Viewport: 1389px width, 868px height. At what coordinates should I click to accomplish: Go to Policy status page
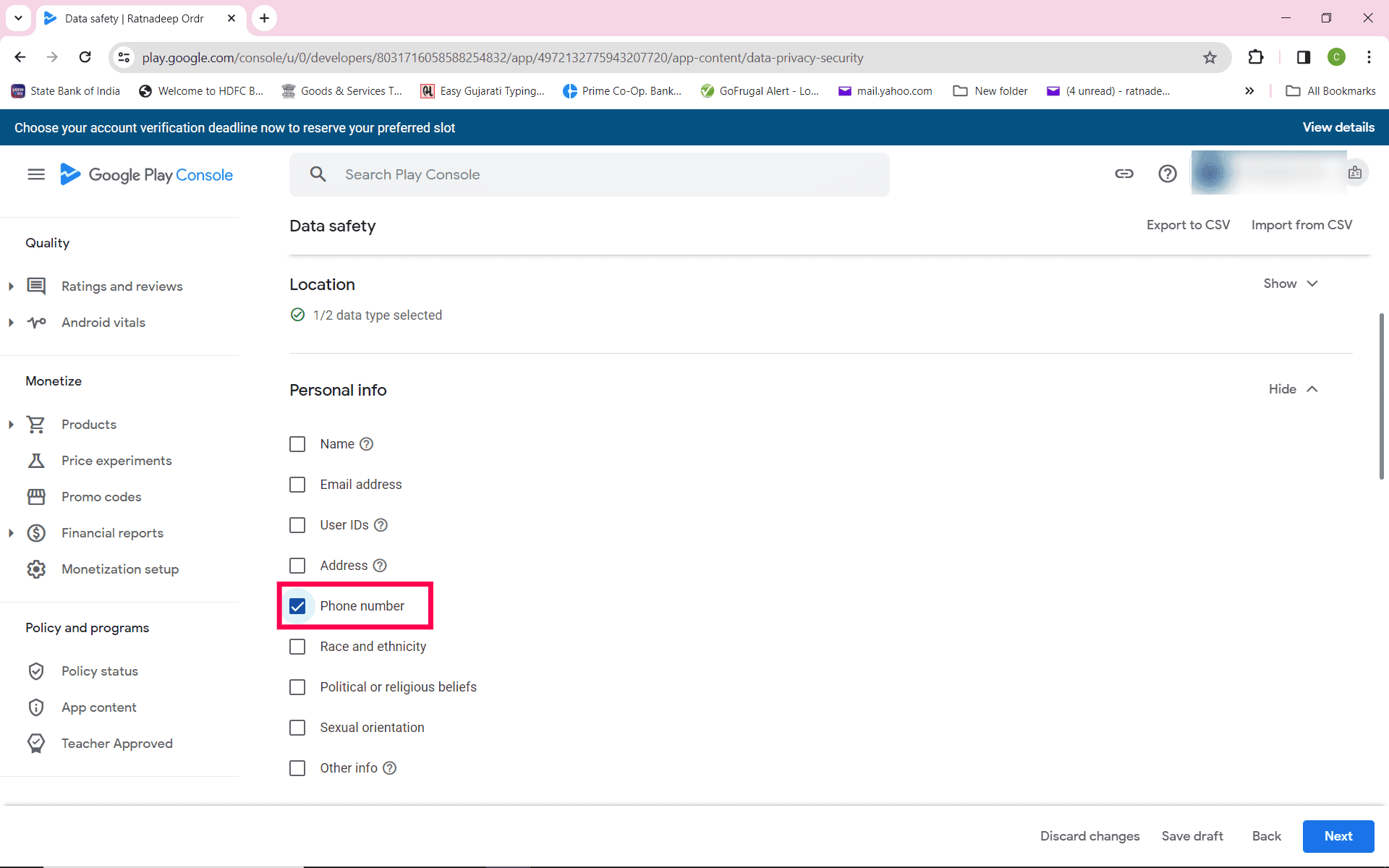(99, 671)
